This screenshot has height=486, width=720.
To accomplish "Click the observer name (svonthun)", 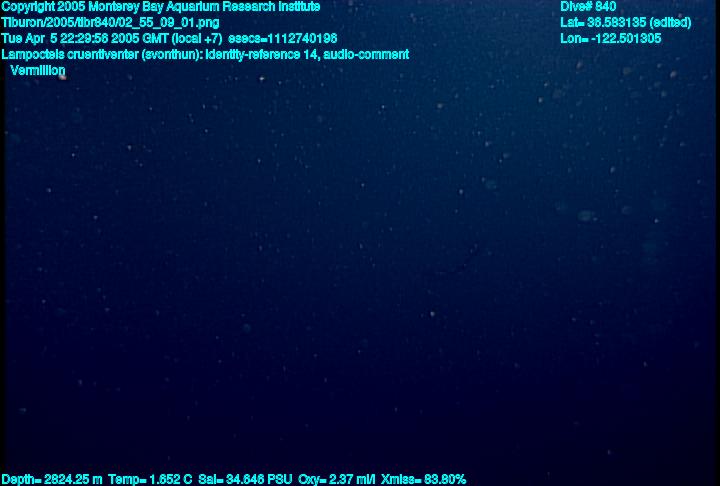I will point(172,55).
